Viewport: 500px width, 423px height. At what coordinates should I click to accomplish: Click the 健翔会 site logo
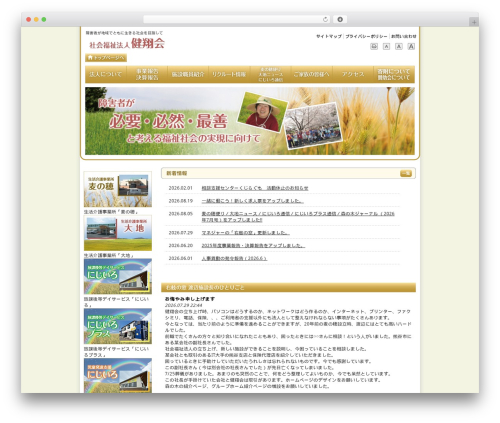tap(127, 44)
